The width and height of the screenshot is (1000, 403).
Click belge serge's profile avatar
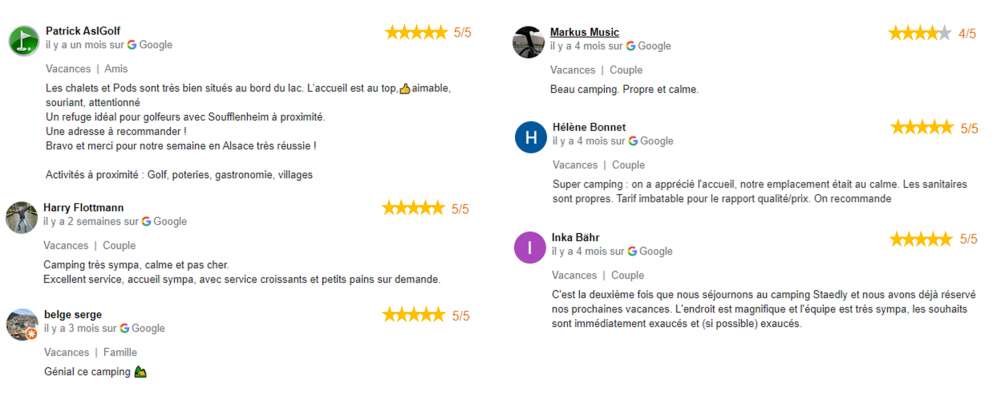pyautogui.click(x=22, y=324)
